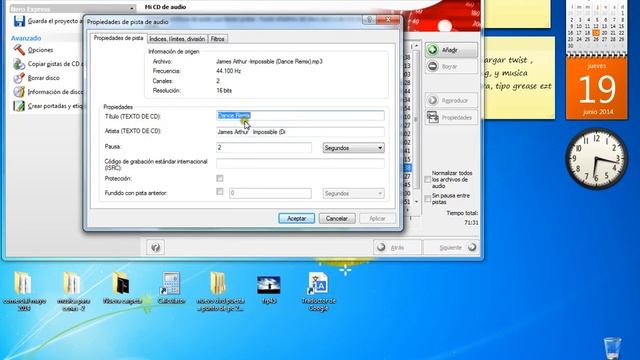640x360 pixels.
Task: Click the Tiempo total 71:31 value
Action: click(471, 222)
